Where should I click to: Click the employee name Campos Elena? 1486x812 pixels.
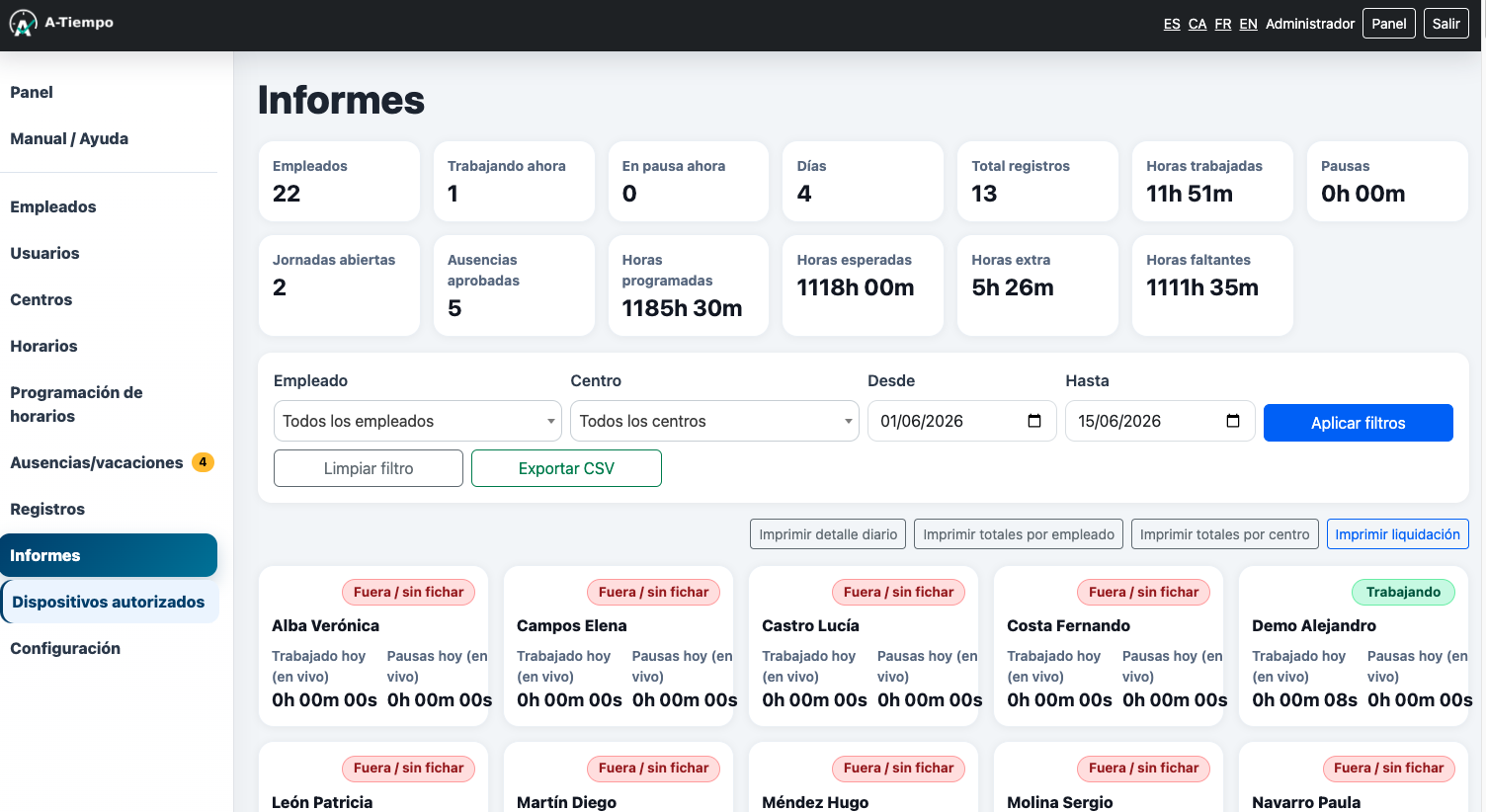(x=572, y=625)
